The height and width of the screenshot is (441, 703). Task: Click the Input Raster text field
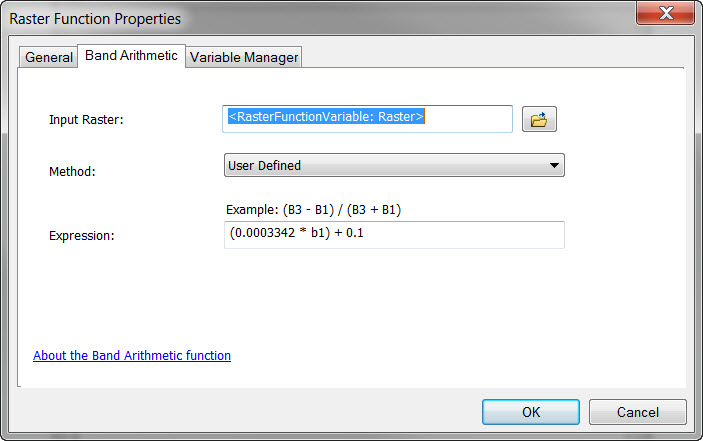(x=367, y=118)
